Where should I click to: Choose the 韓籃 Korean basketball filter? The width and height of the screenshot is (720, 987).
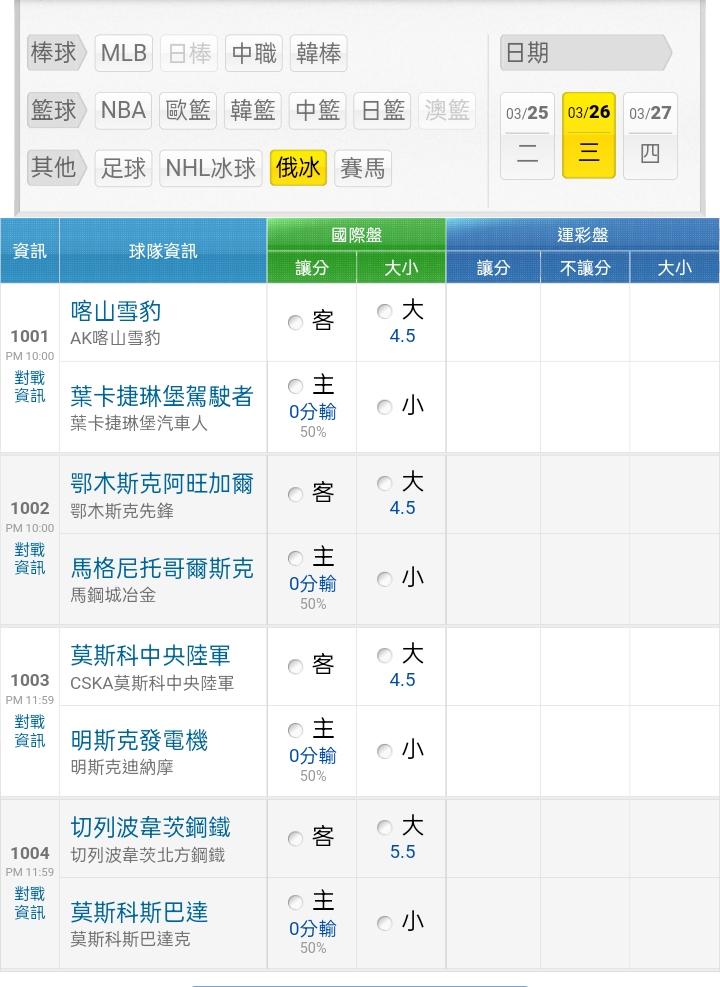[x=253, y=110]
